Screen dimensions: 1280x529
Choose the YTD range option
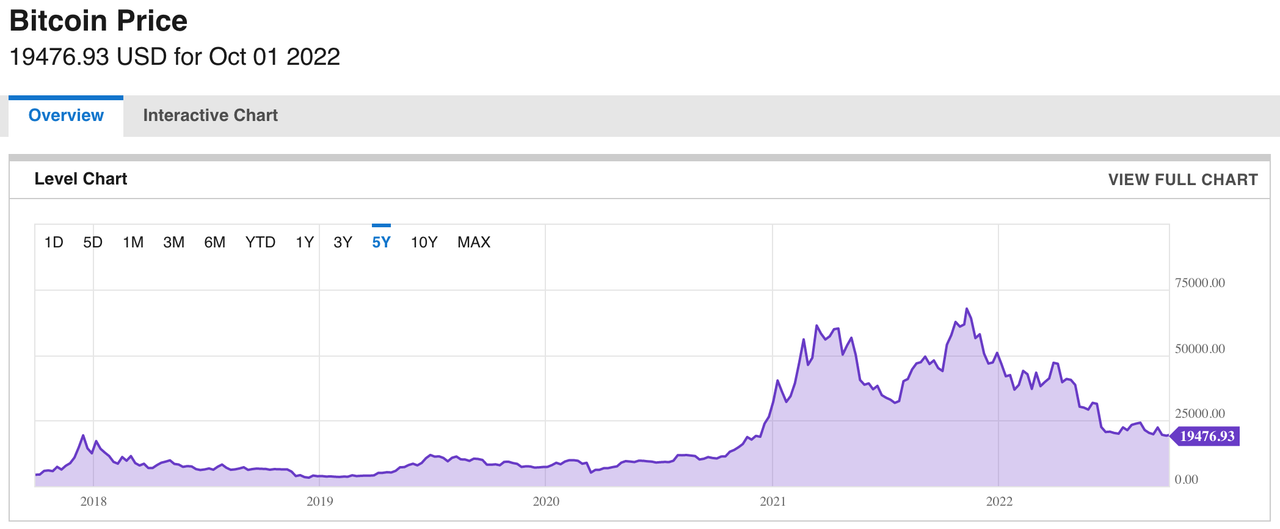click(261, 242)
